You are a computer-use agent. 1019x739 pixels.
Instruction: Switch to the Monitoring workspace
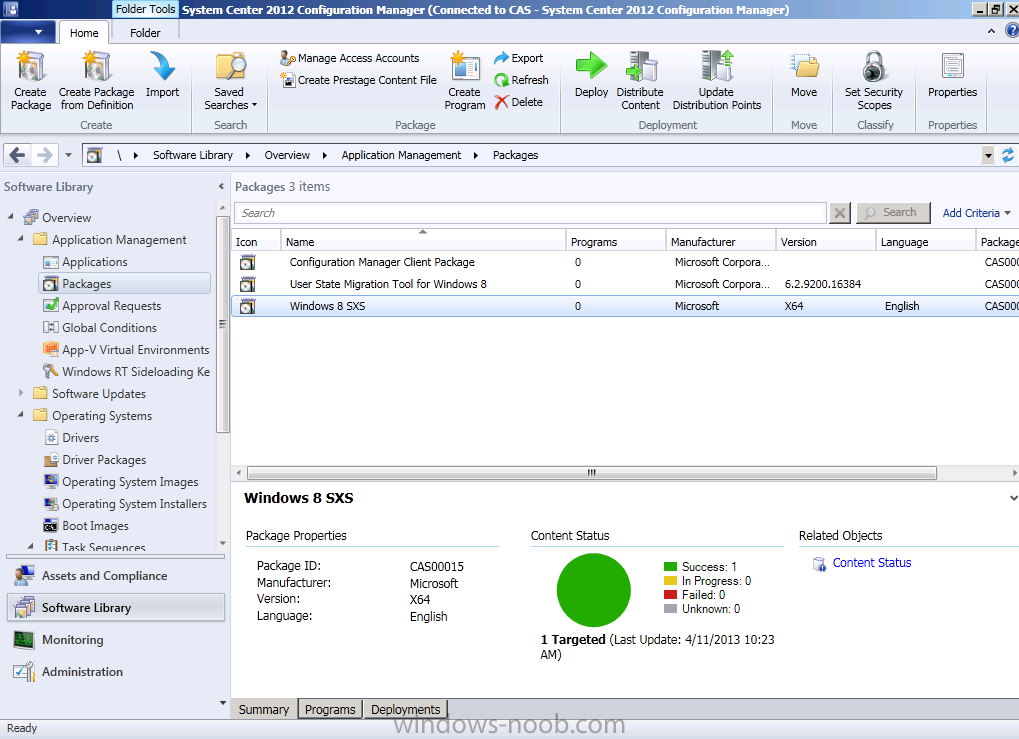[116, 640]
